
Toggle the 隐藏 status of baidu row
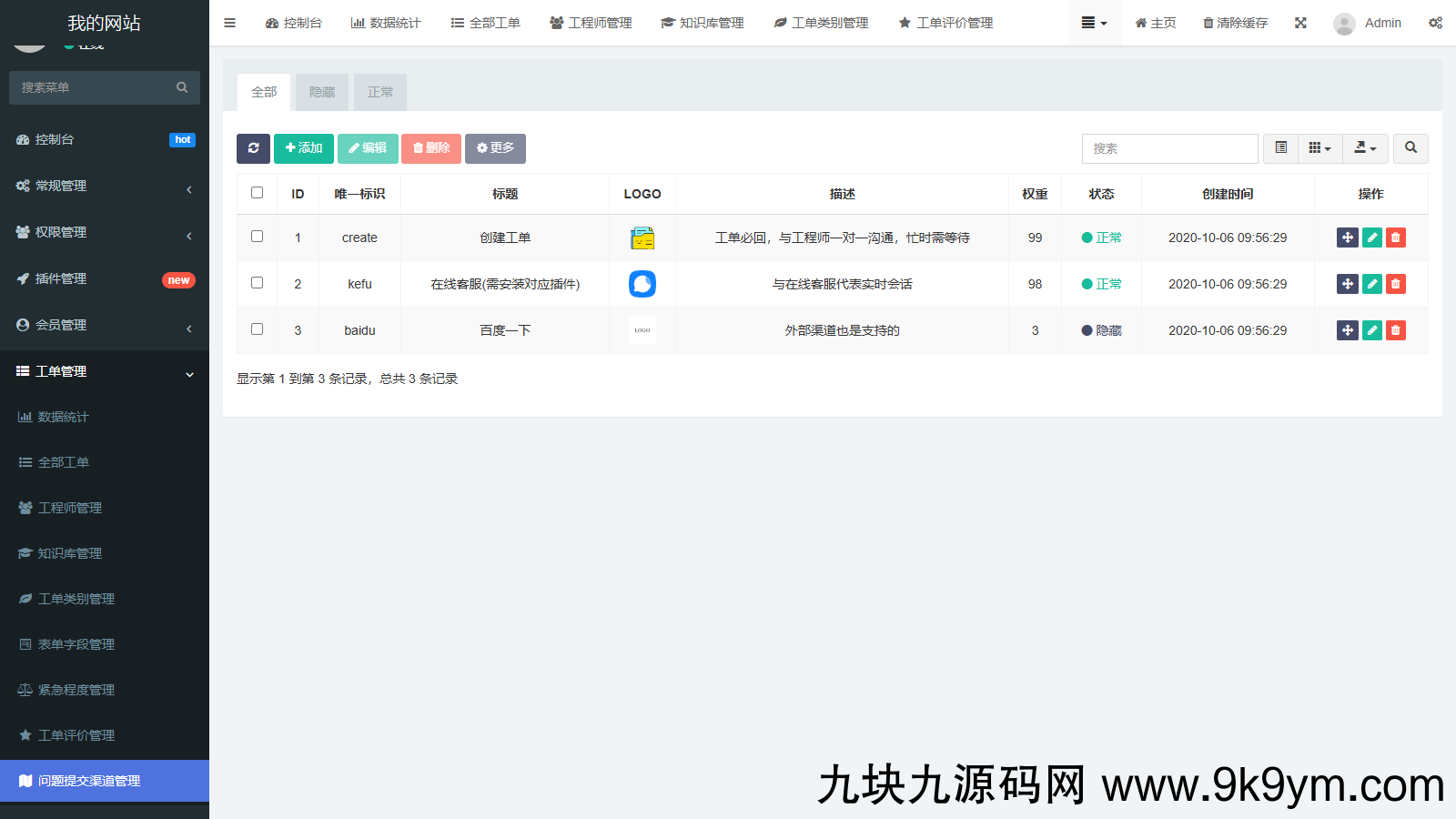(1101, 330)
